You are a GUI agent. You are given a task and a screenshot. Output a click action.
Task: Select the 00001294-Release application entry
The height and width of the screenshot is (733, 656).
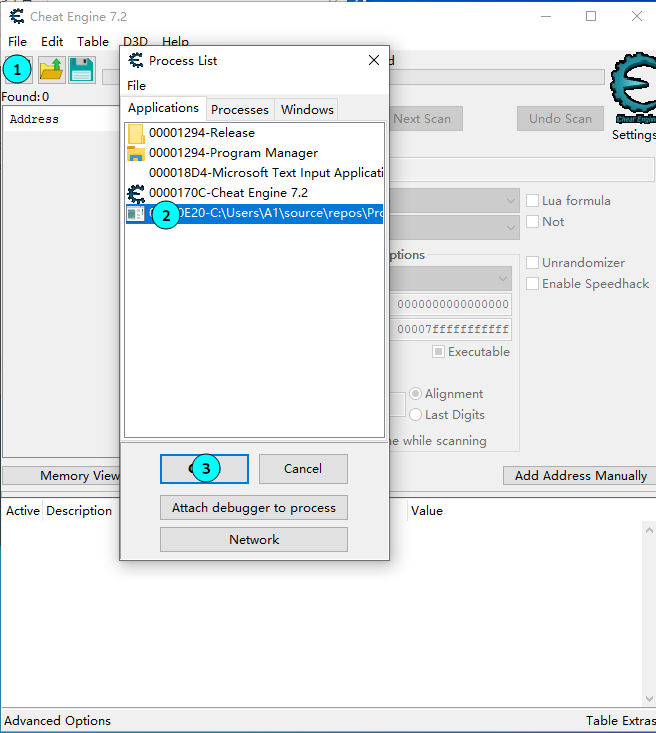click(x=254, y=133)
